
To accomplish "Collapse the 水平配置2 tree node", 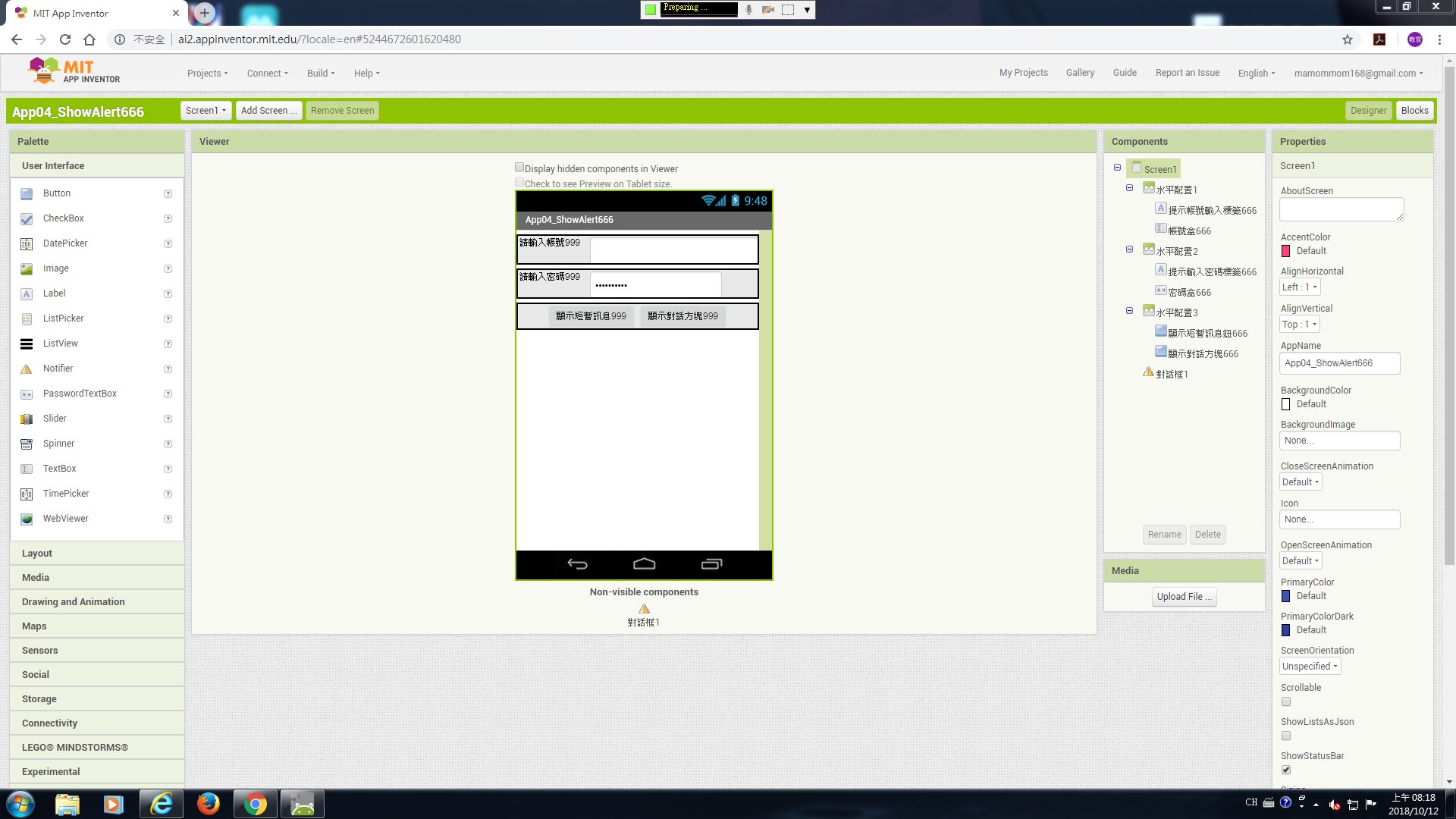I will click(x=1129, y=249).
